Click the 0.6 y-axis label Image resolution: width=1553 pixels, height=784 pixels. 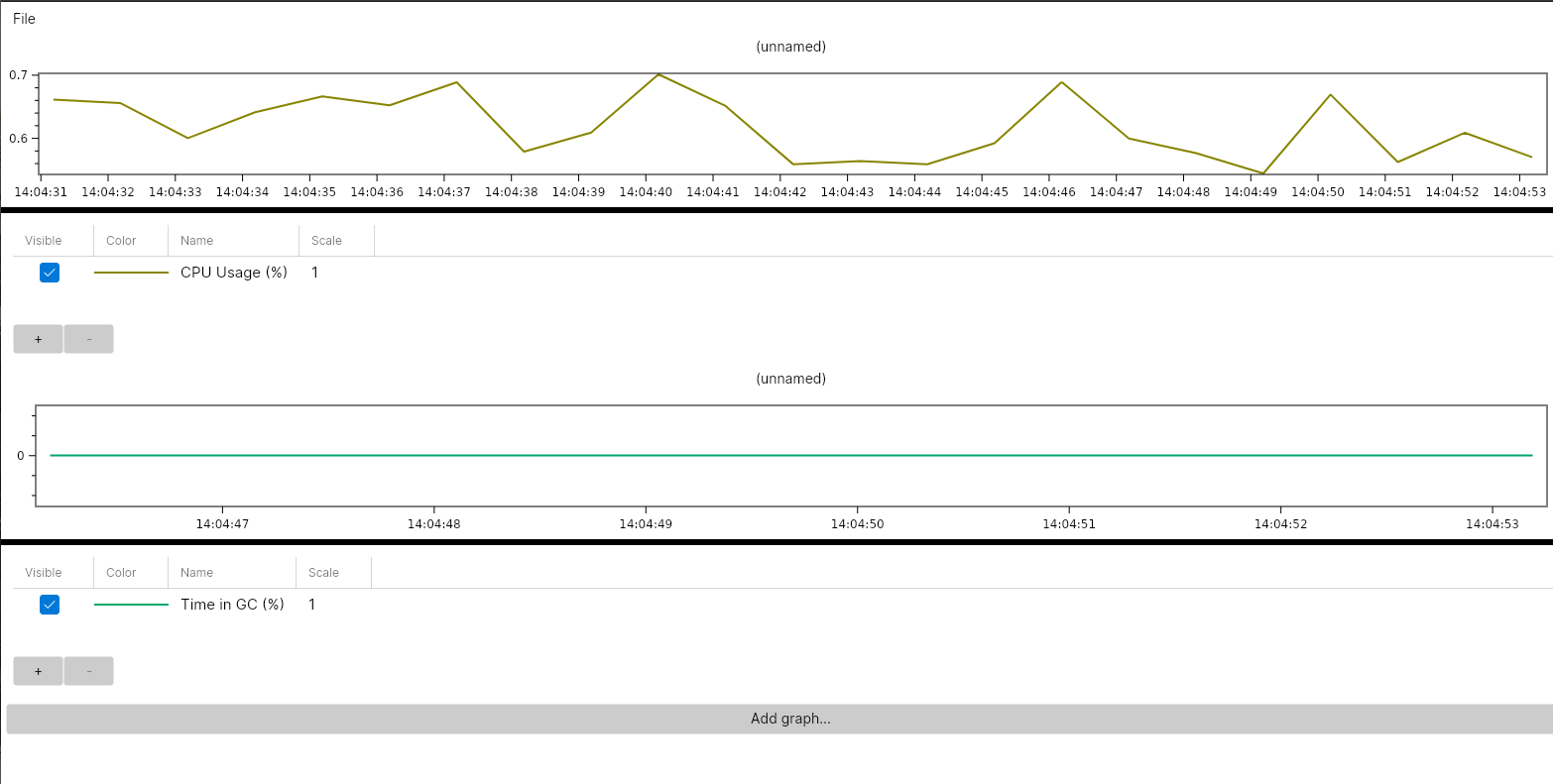[18, 139]
